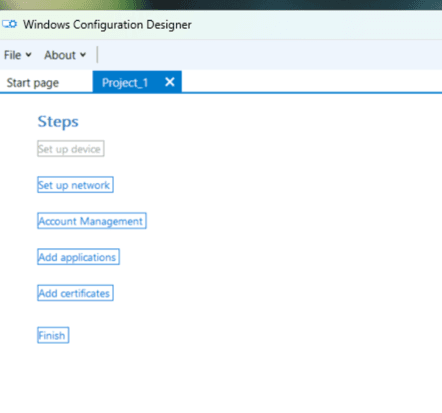
Task: Click the vertical separator after About
Action: [x=97, y=55]
